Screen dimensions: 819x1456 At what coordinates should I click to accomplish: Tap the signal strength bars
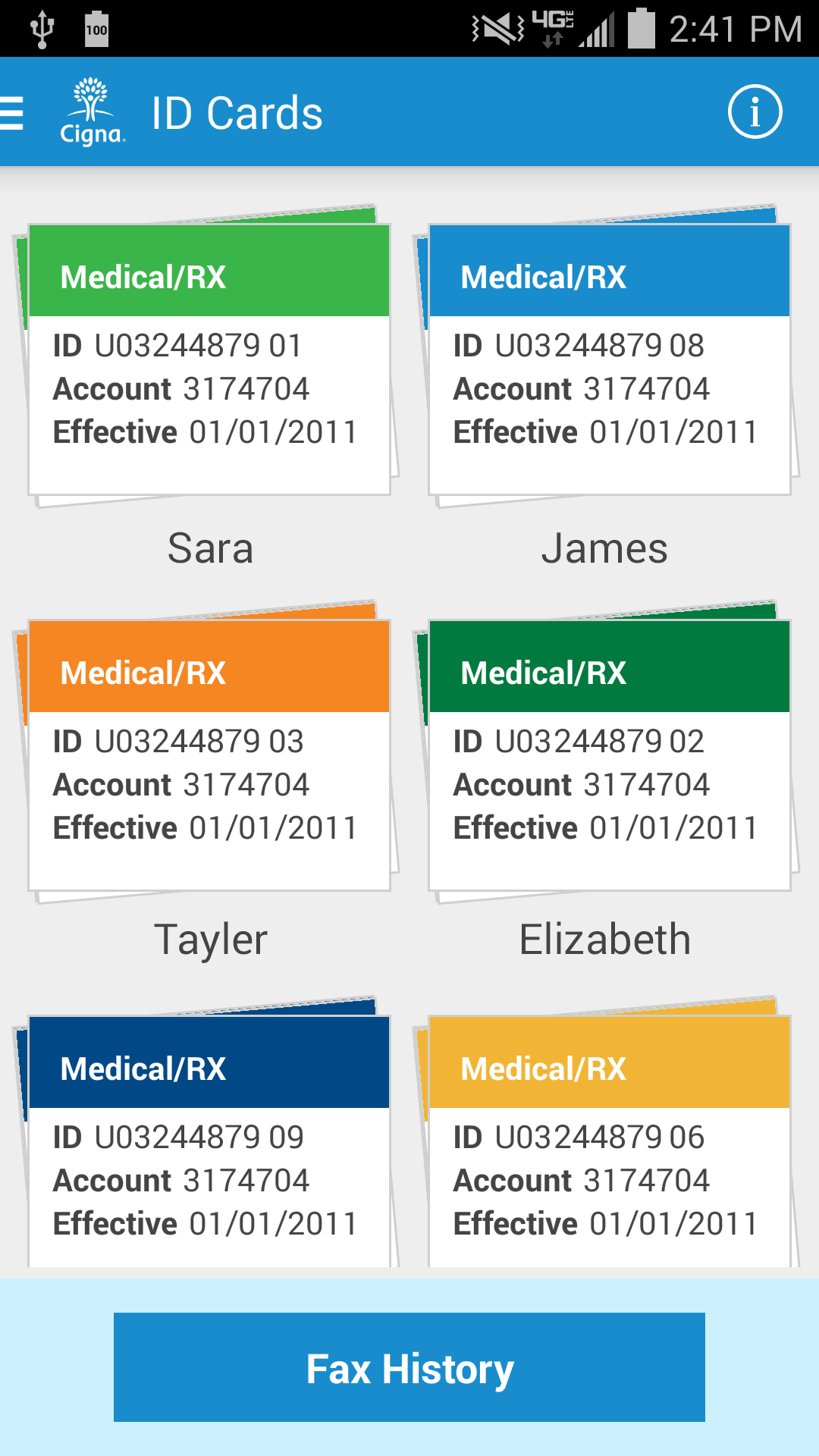[596, 30]
